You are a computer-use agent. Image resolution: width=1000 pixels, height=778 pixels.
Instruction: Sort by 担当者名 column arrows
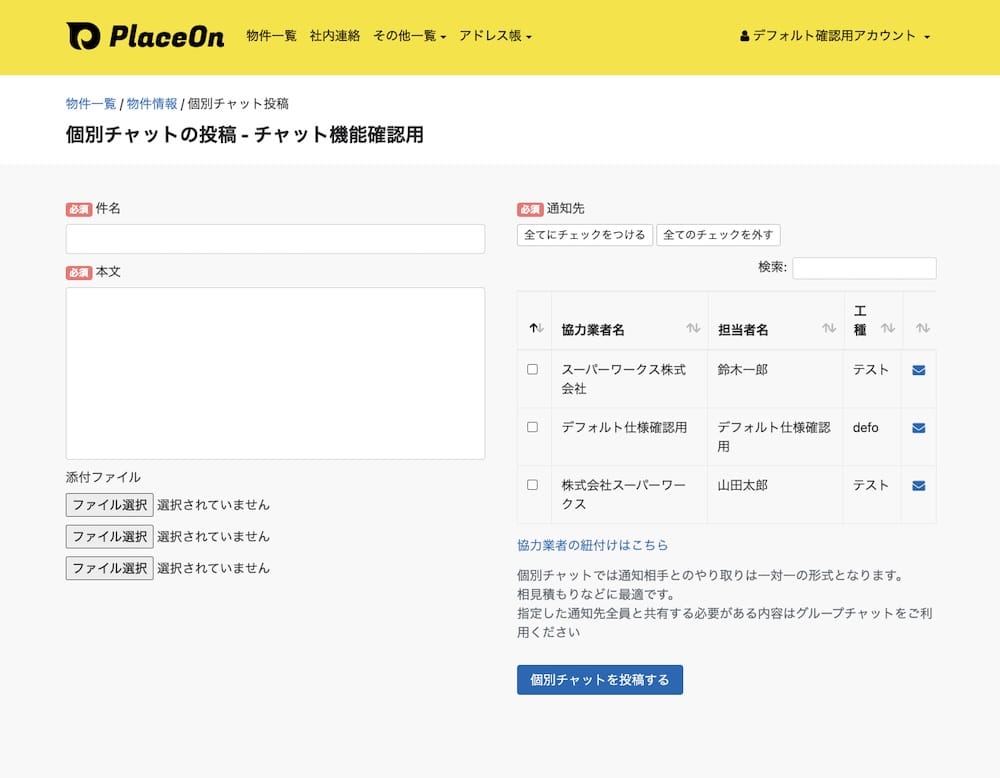829,328
